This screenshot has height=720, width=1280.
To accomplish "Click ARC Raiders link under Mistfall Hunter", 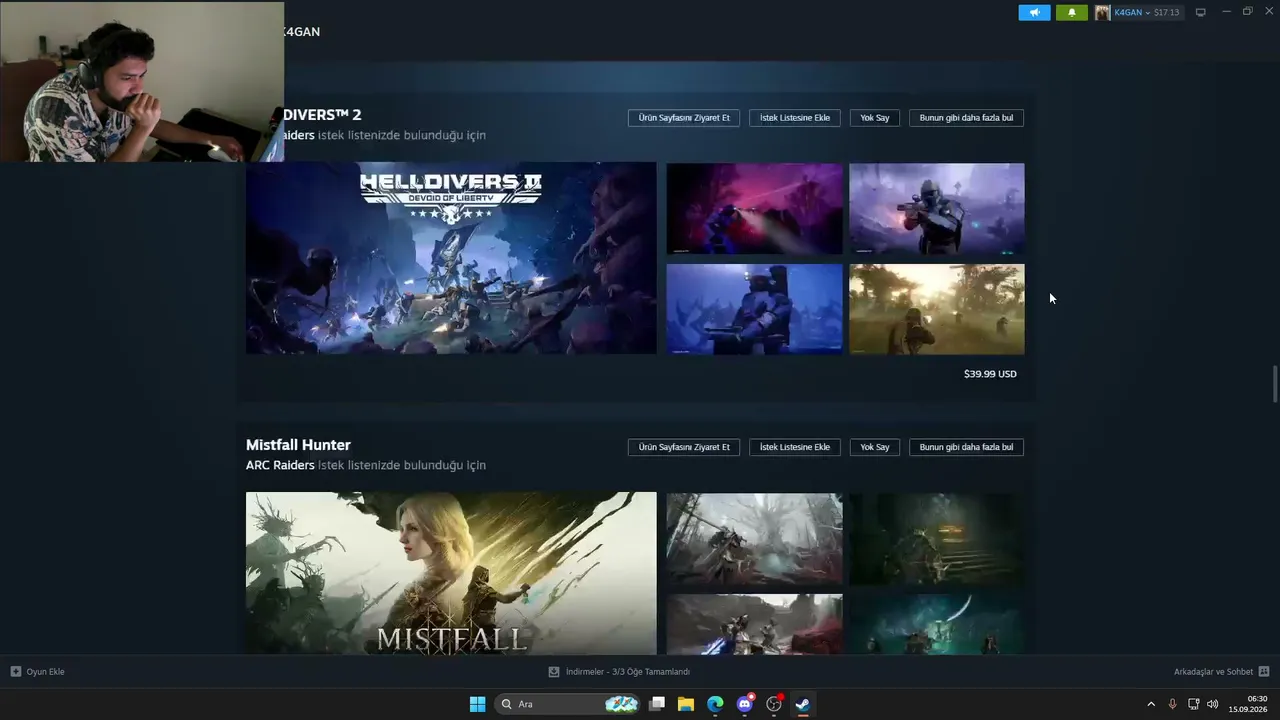I will pos(280,465).
